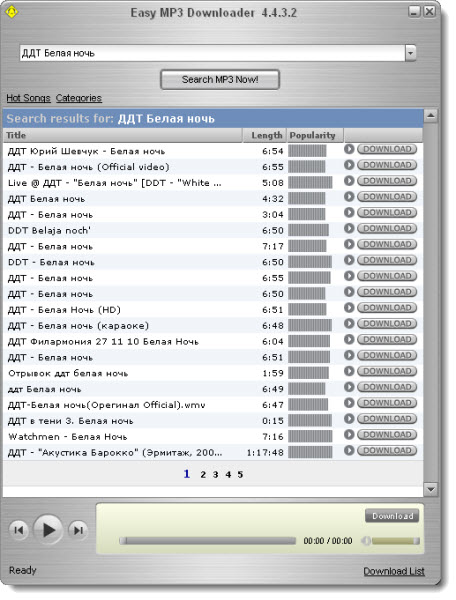This screenshot has height=600, width=456.
Task: Download "ДДТ Юрий Шевчук - Белая ночь"
Action: click(387, 149)
